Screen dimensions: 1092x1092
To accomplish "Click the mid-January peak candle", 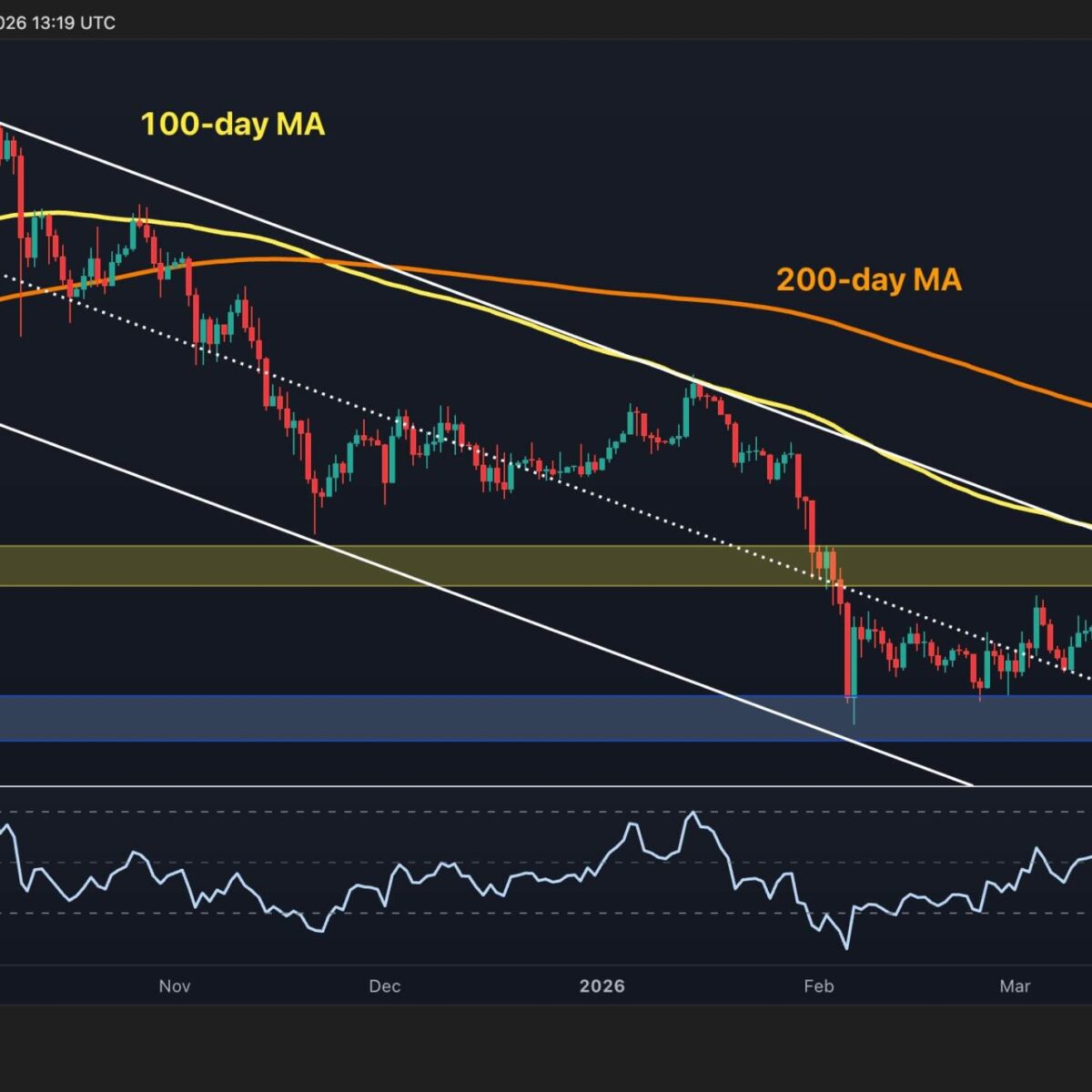I will click(x=693, y=391).
